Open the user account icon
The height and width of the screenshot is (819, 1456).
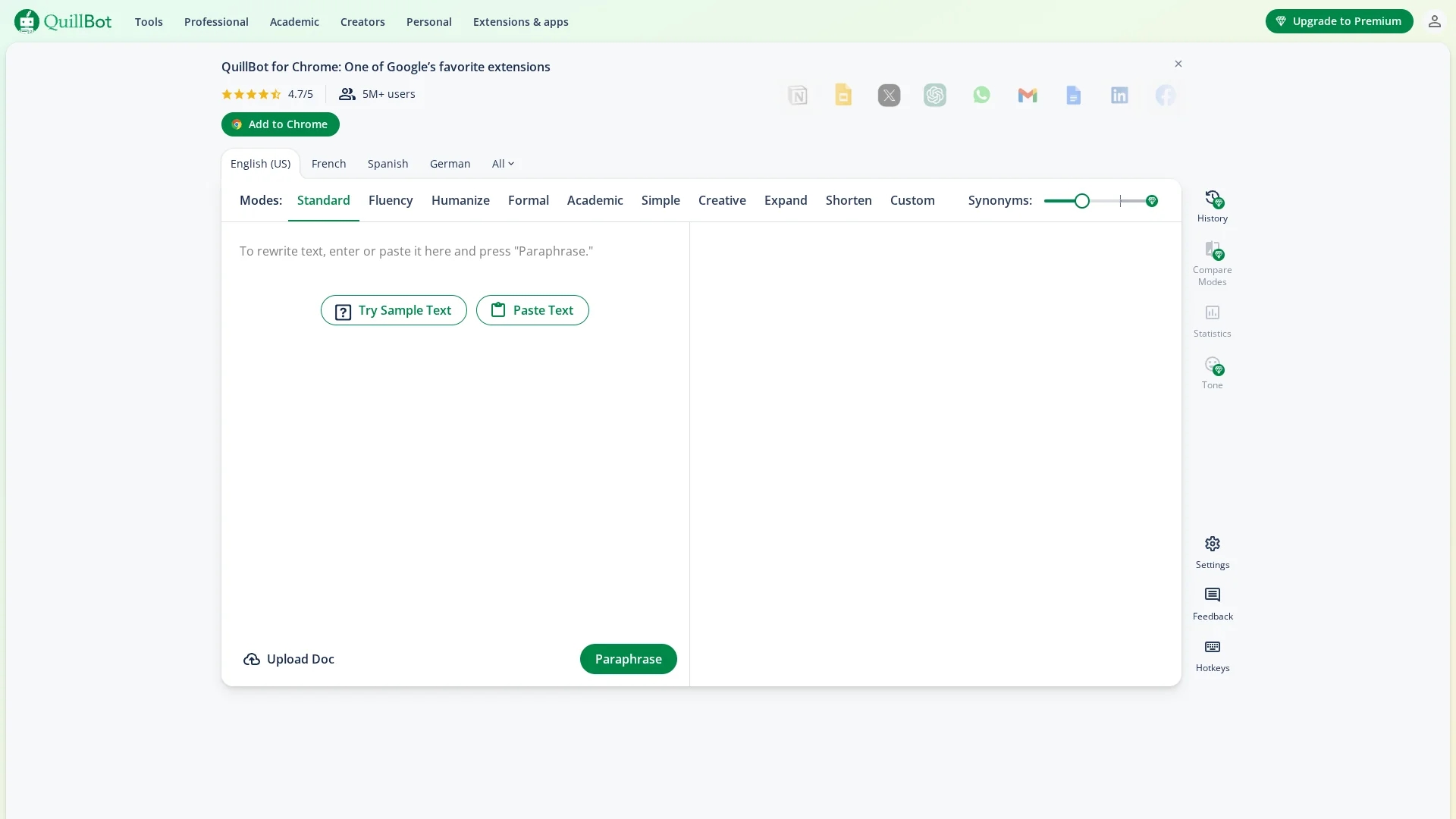coord(1434,21)
